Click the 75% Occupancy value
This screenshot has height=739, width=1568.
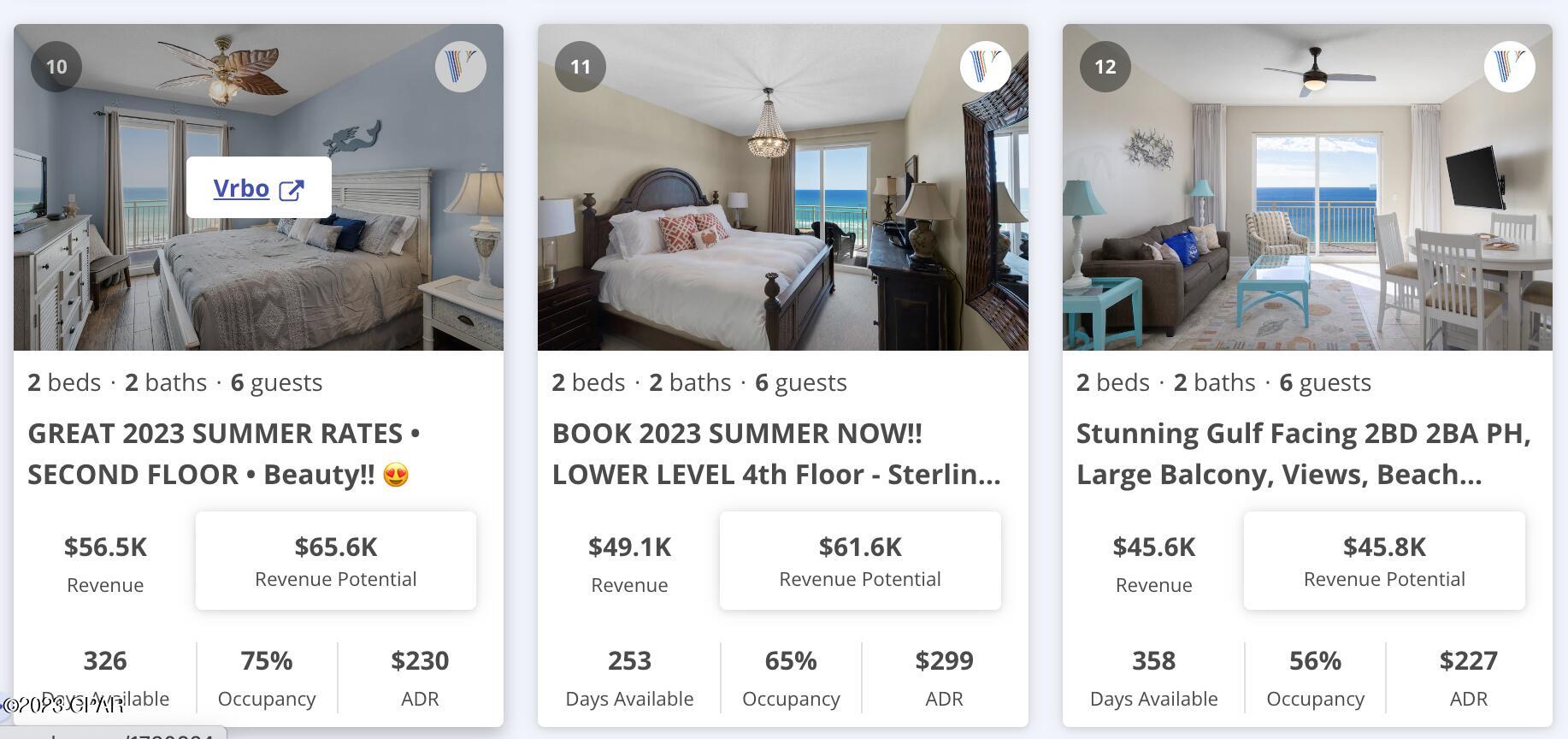point(267,660)
